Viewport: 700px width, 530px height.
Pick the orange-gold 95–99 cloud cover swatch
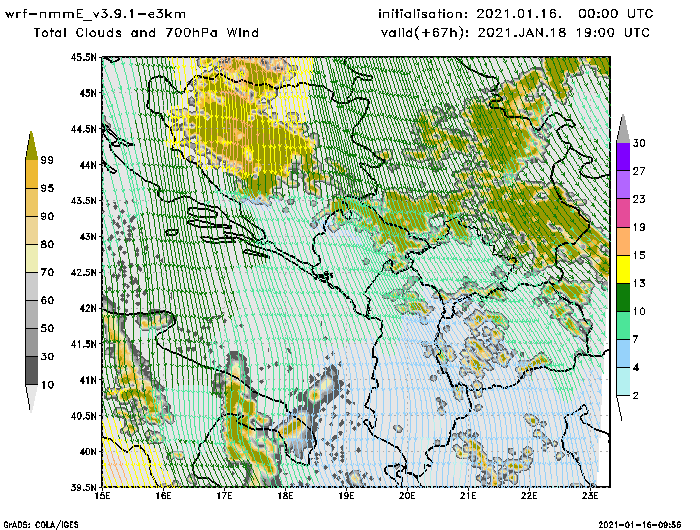point(32,174)
